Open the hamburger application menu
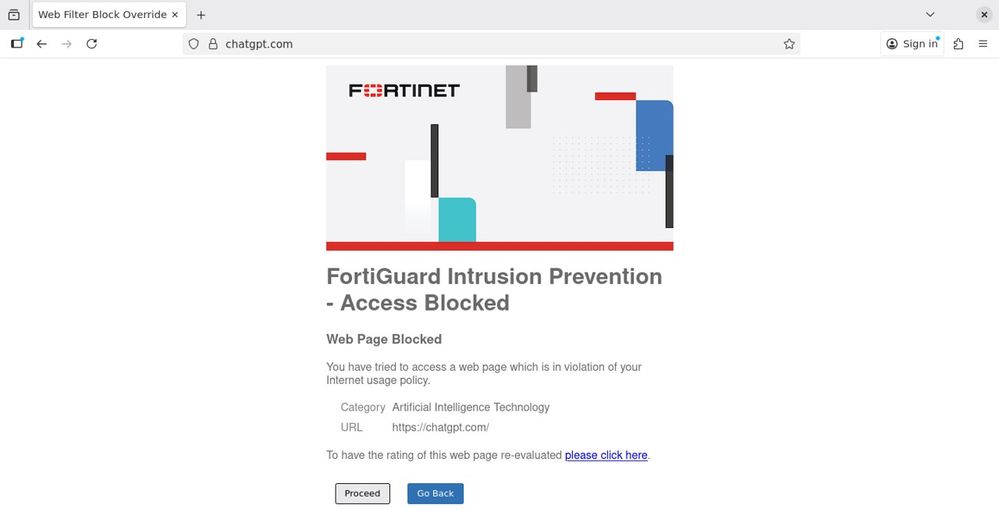Image resolution: width=999 pixels, height=509 pixels. tap(983, 44)
